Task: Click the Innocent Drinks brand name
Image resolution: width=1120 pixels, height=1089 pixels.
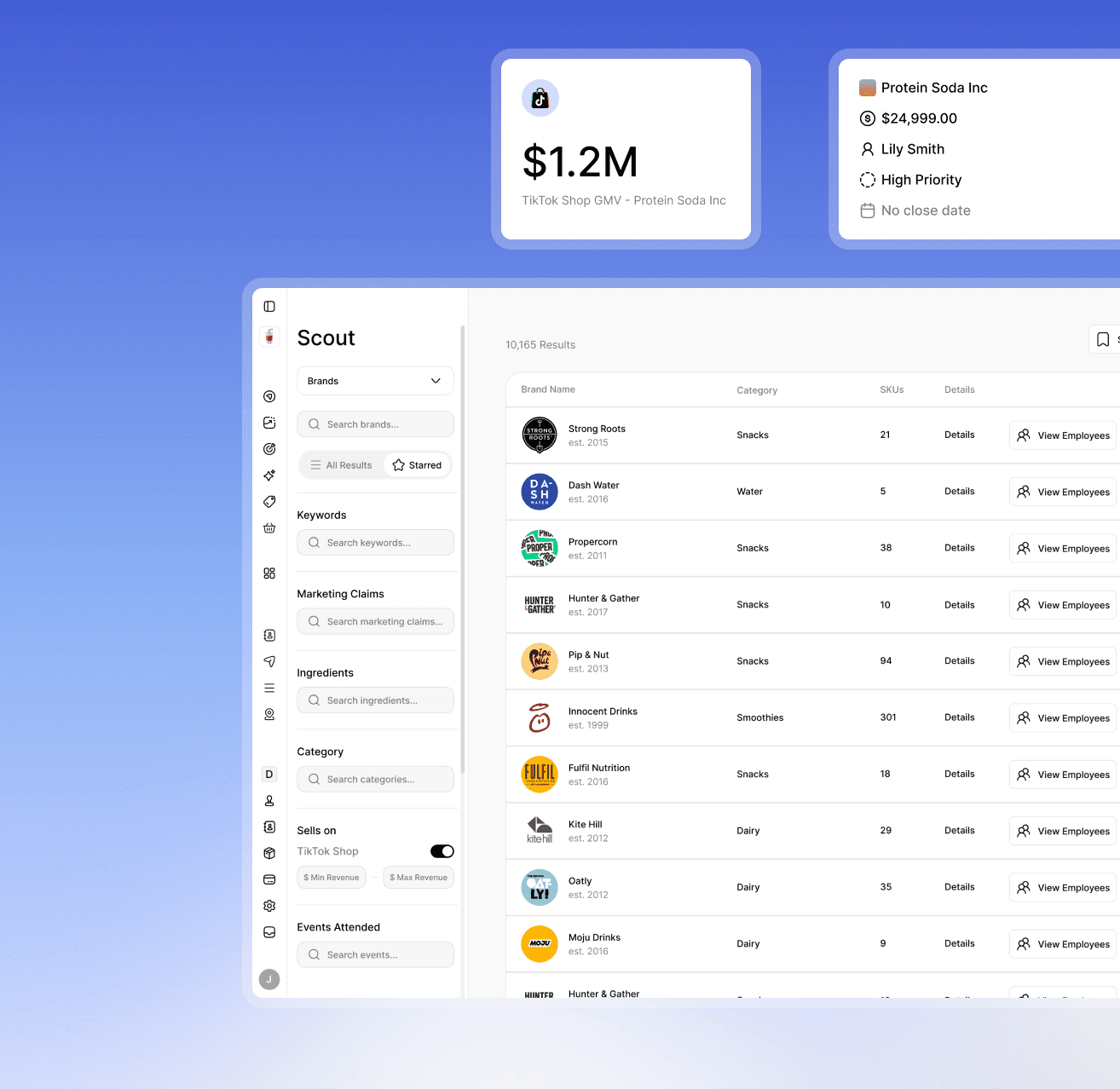Action: [603, 712]
